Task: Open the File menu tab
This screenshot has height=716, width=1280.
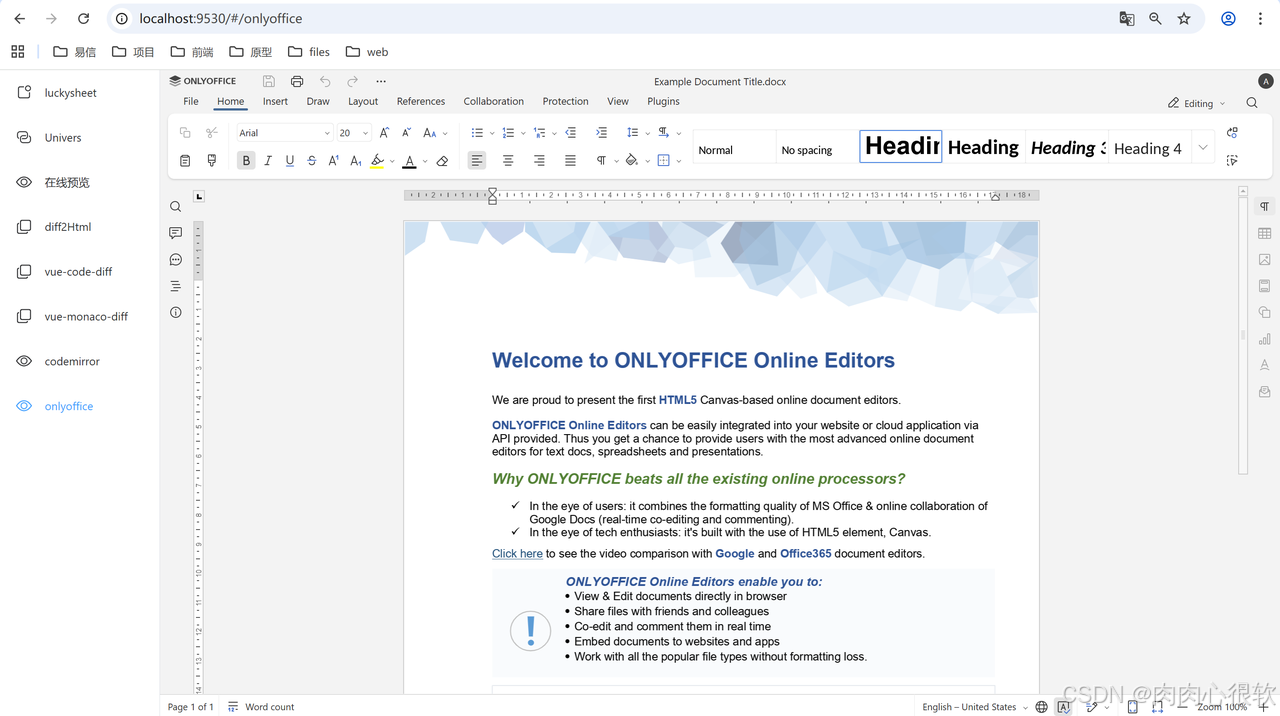Action: (x=191, y=101)
